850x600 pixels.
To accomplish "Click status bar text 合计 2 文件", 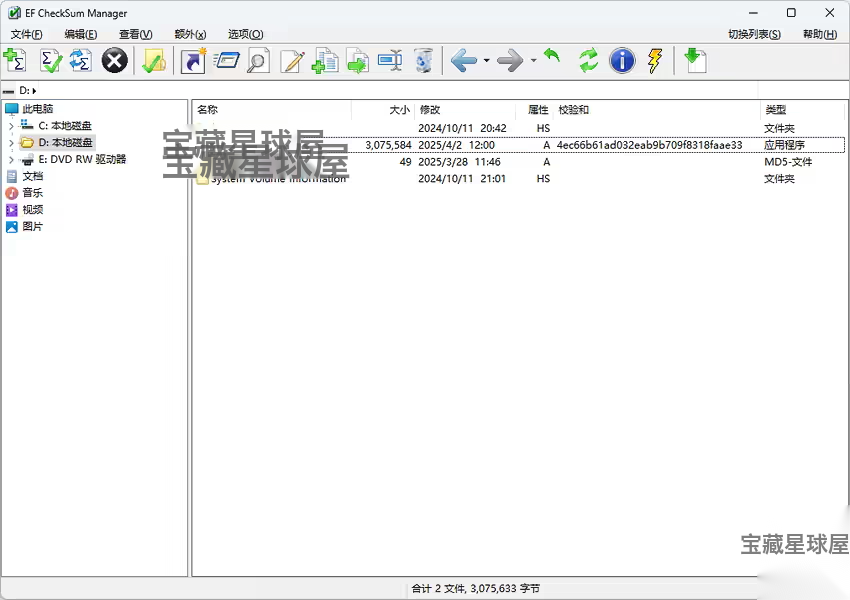I will (438, 589).
